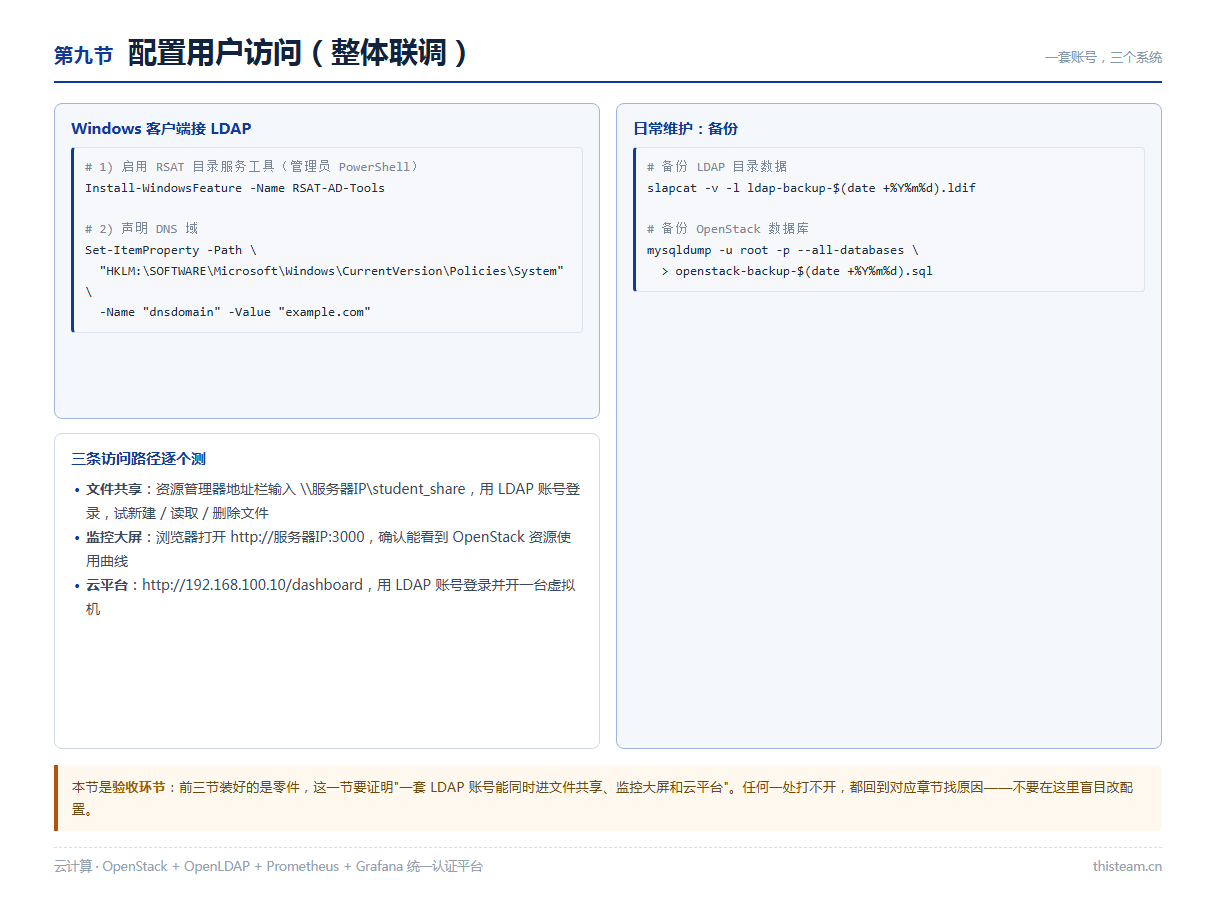Click the 云平台 bullet item
This screenshot has width=1216, height=900.
pyautogui.click(x=331, y=597)
